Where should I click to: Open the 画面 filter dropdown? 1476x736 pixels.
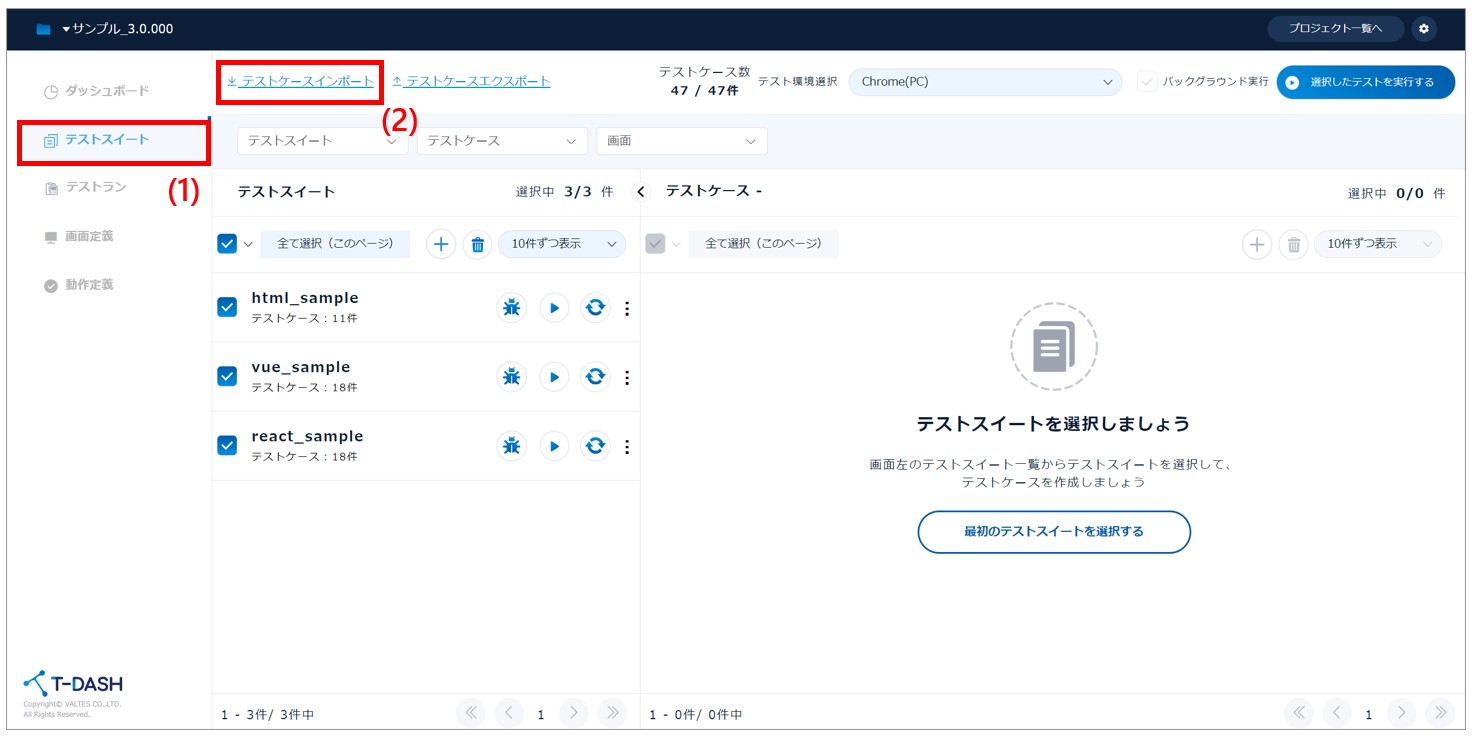(681, 141)
